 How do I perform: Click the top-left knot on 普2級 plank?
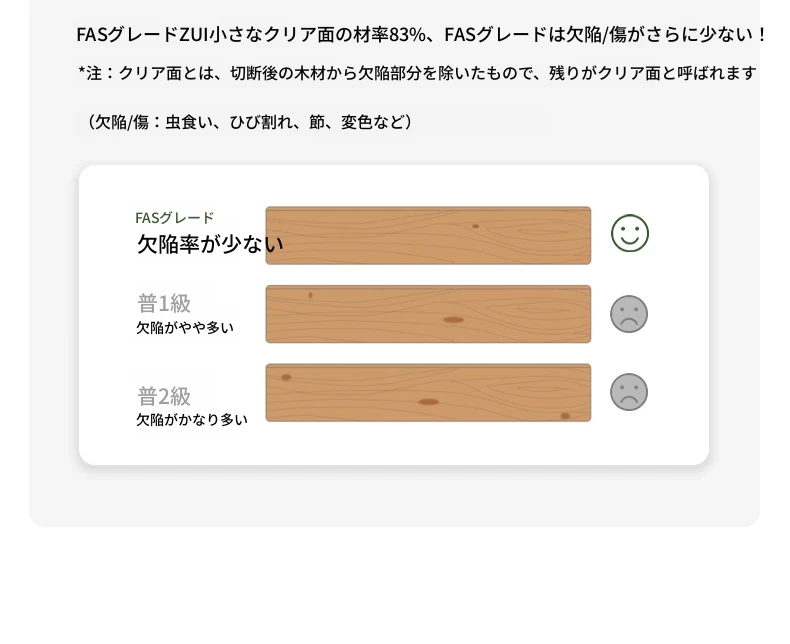coord(286,377)
